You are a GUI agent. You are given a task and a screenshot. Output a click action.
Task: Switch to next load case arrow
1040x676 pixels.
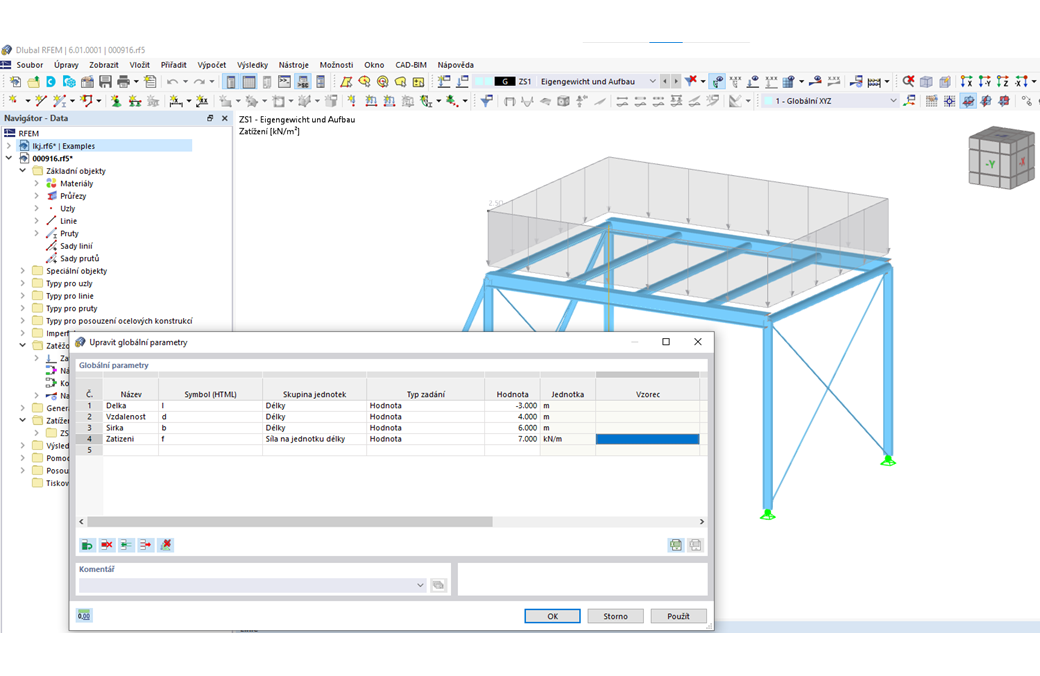676,82
